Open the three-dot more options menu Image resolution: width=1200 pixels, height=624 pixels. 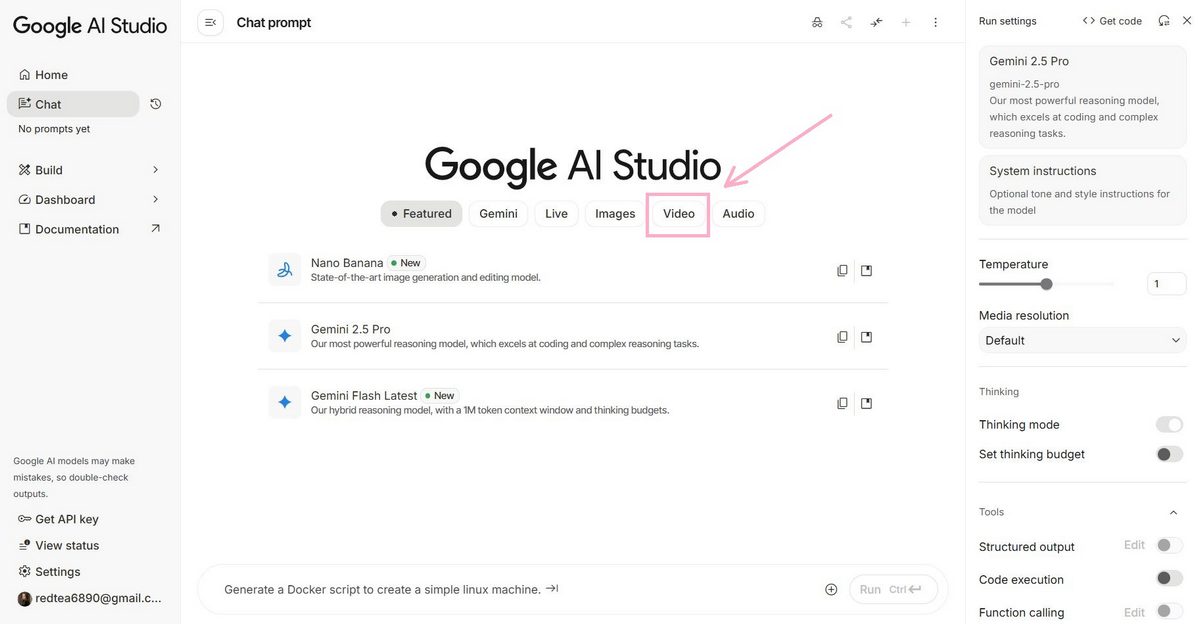[935, 22]
